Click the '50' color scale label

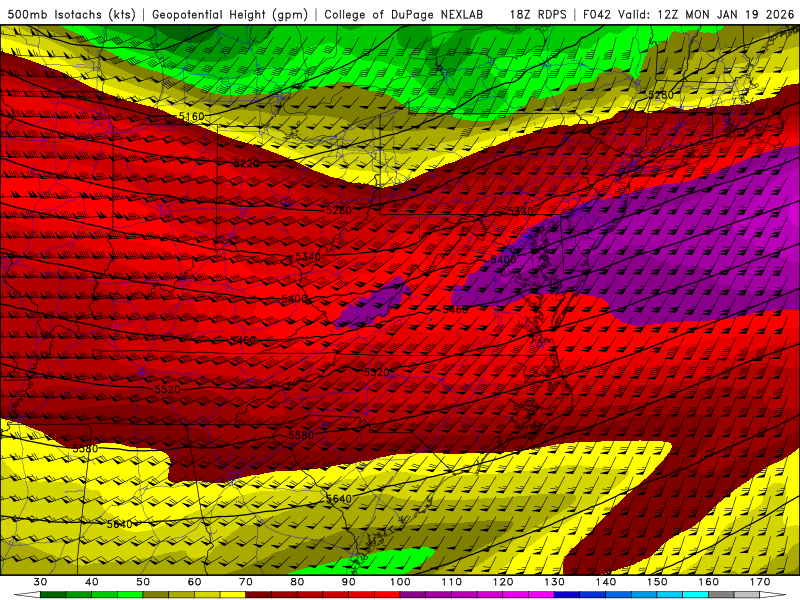point(143,582)
